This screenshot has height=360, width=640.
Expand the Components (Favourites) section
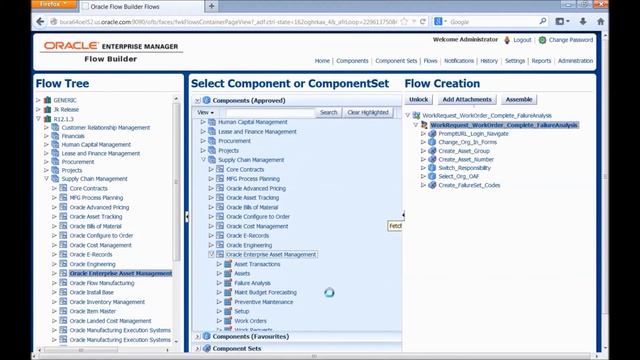pos(197,336)
